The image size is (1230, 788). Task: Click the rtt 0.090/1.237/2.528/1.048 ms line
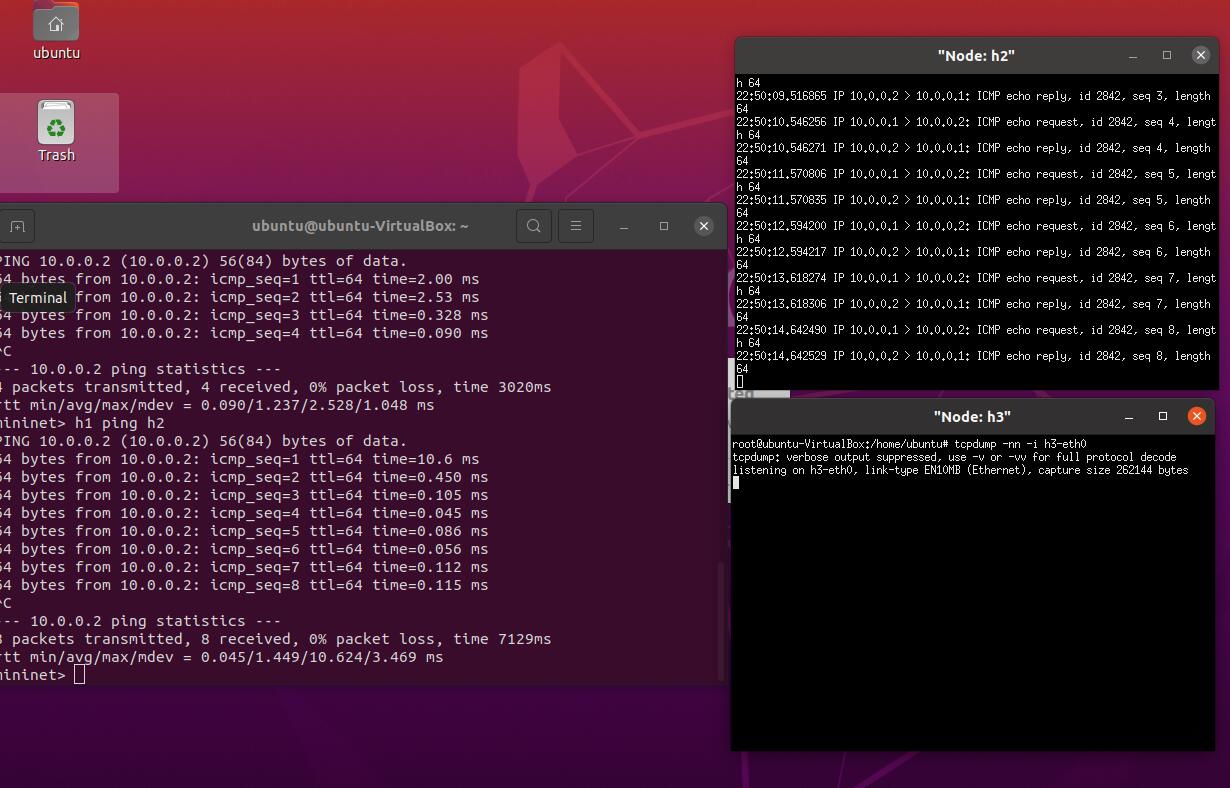(217, 405)
